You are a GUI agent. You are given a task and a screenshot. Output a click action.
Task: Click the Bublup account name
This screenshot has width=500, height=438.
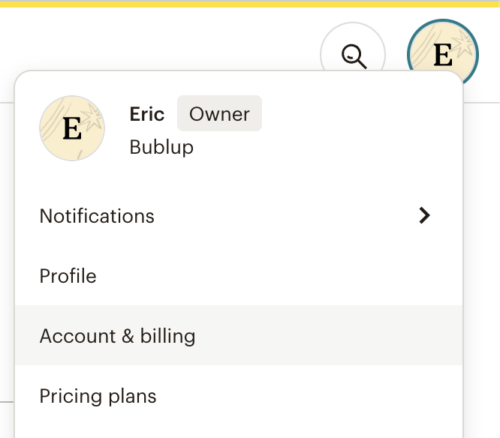tap(161, 147)
